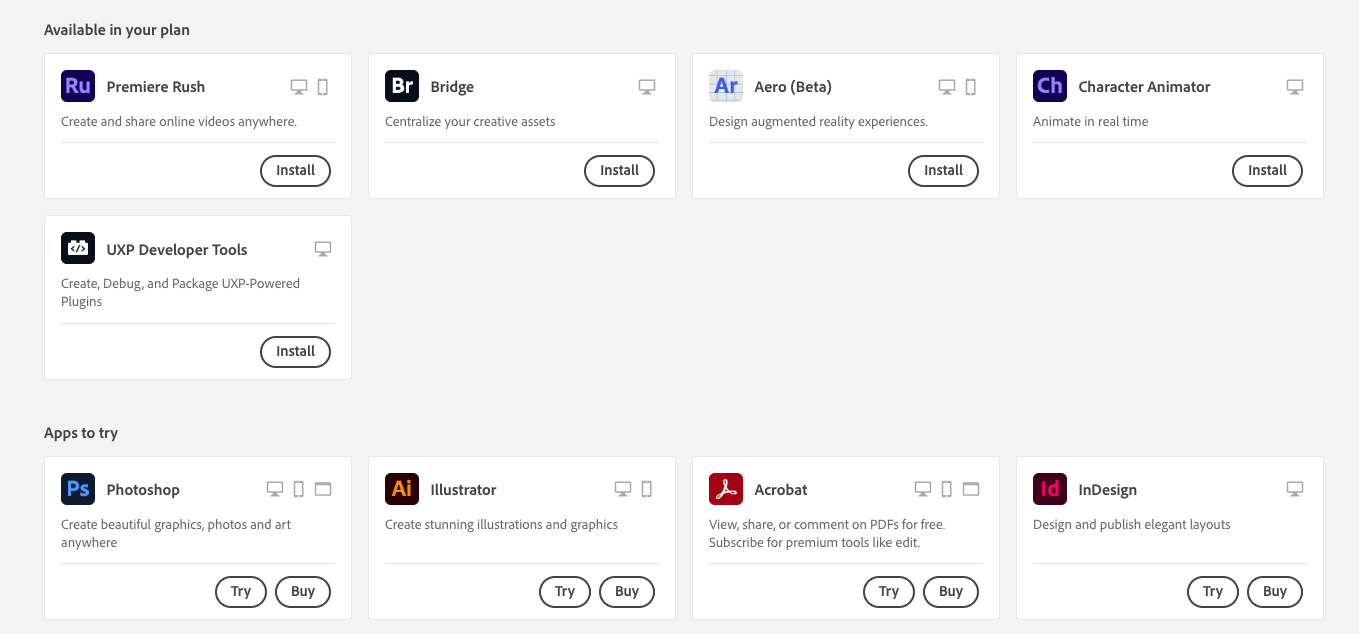Click the Bridge app icon
The height and width of the screenshot is (634, 1359).
401,86
